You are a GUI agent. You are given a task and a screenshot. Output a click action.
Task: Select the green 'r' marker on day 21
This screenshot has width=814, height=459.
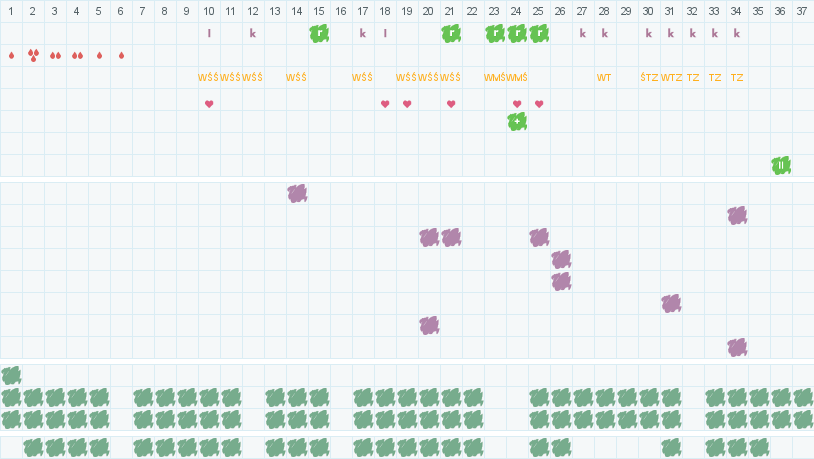tap(451, 33)
